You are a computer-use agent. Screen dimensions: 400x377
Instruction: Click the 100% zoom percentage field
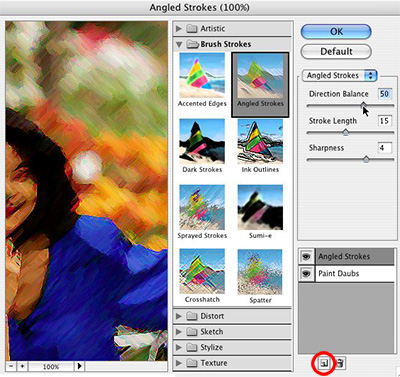[51, 367]
